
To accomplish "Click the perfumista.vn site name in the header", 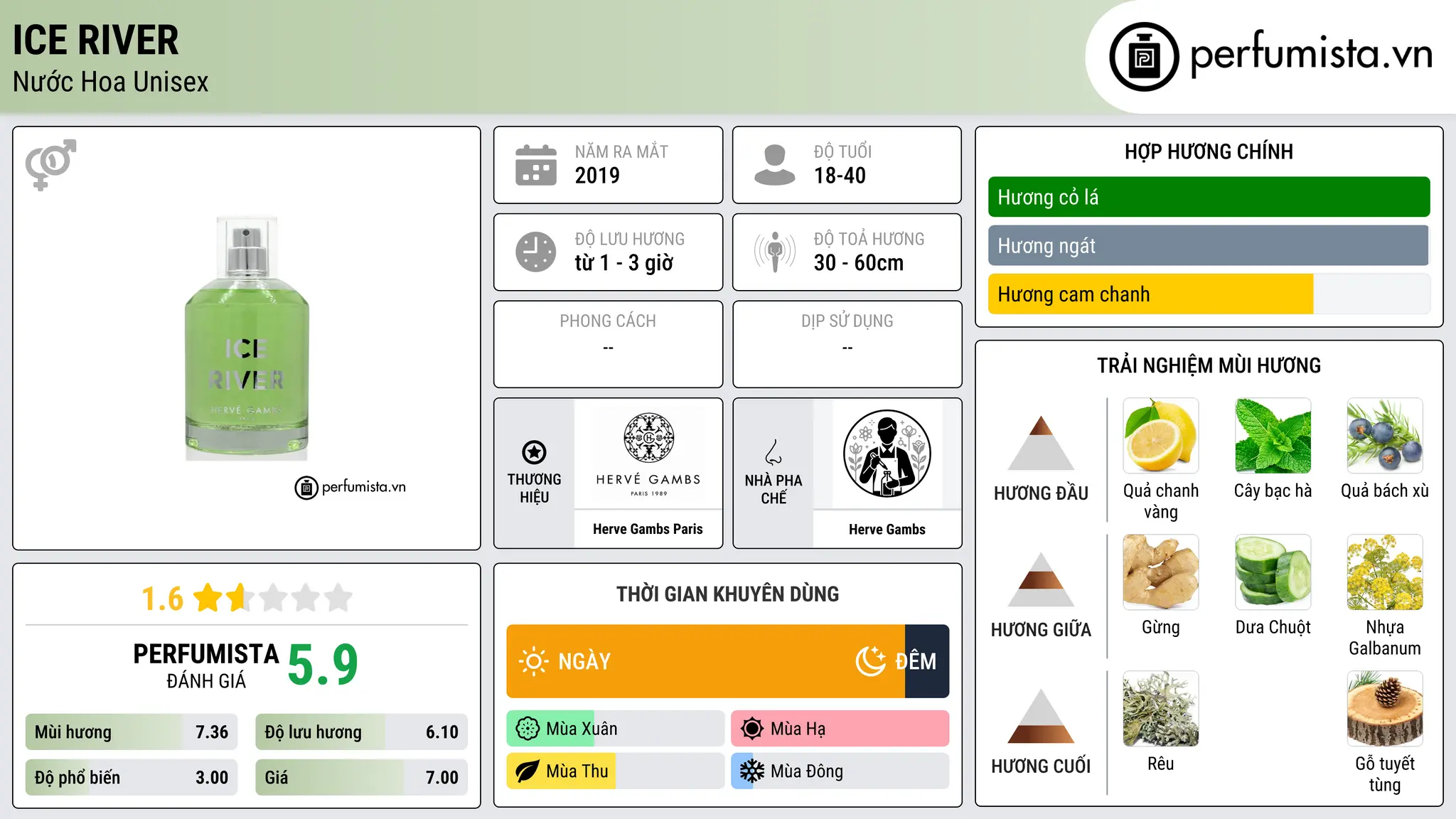I will pos(1311,55).
